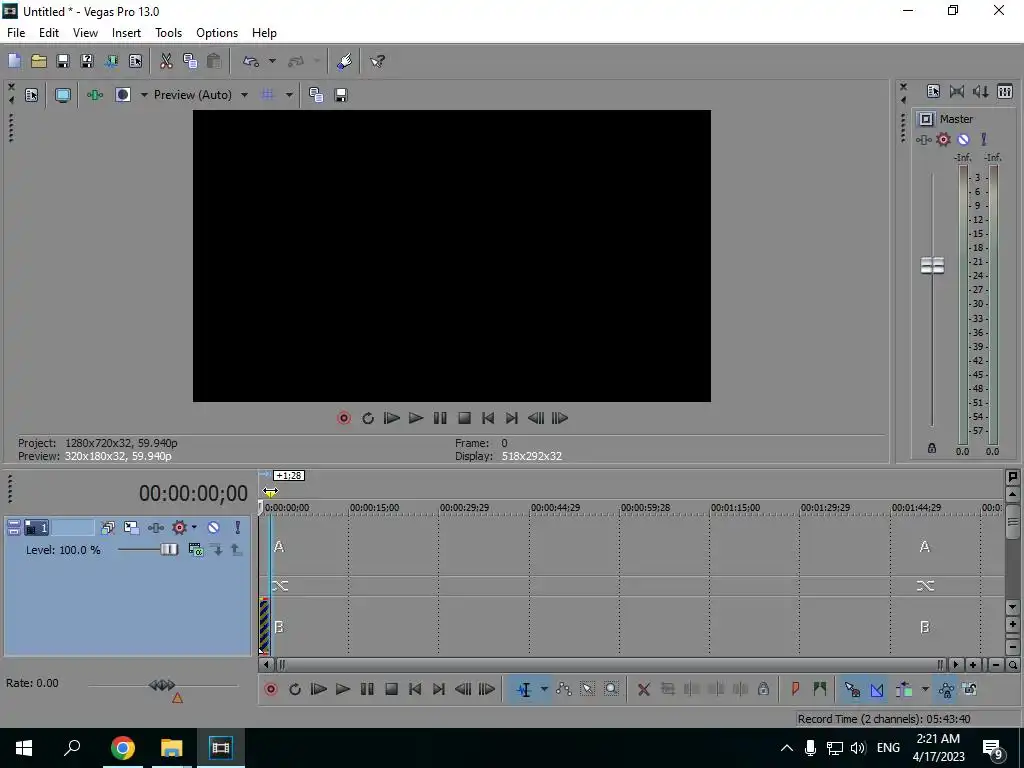Expand Preview (Auto) quality dropdown

pyautogui.click(x=244, y=95)
